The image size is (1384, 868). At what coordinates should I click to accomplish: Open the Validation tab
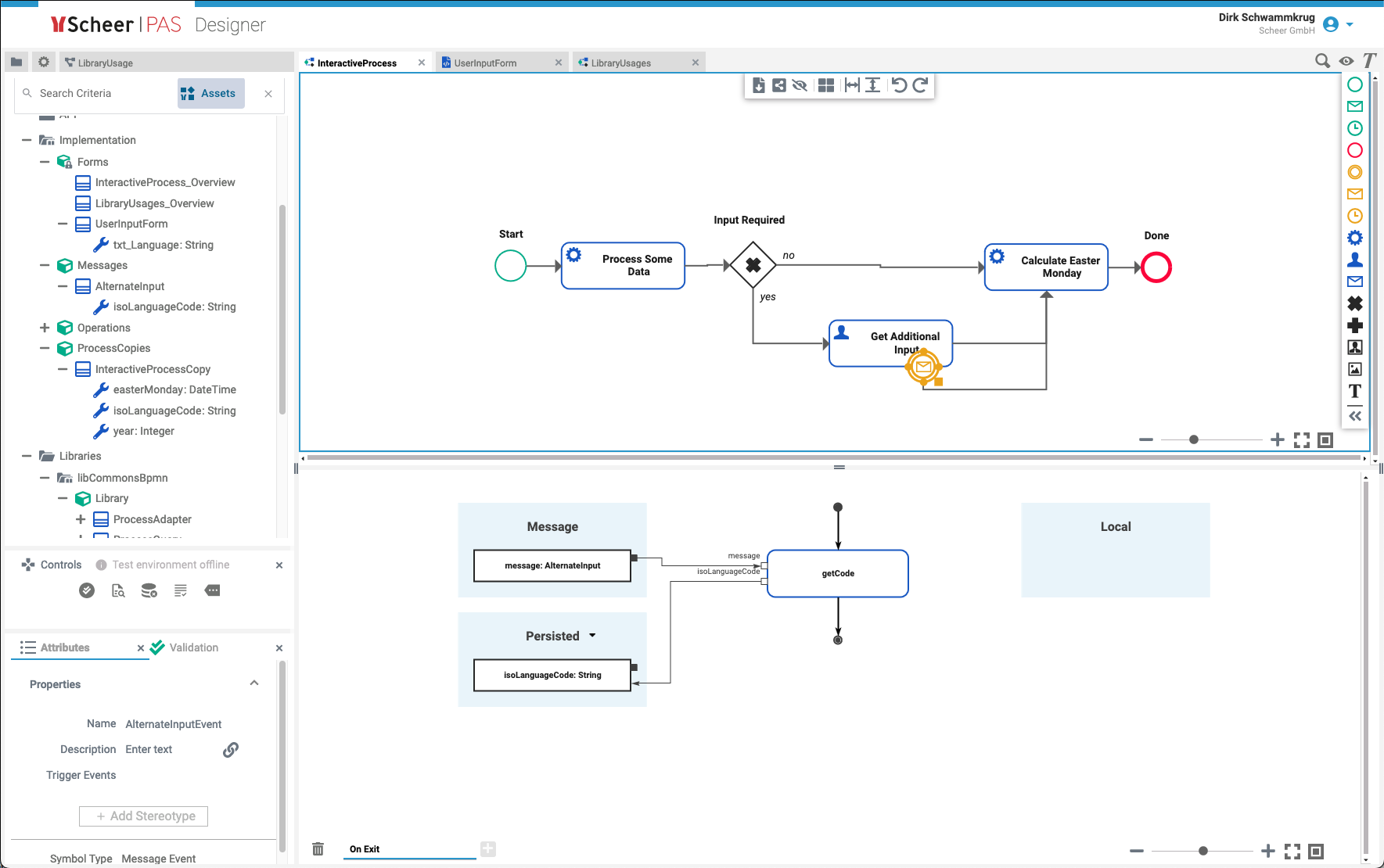click(x=193, y=647)
